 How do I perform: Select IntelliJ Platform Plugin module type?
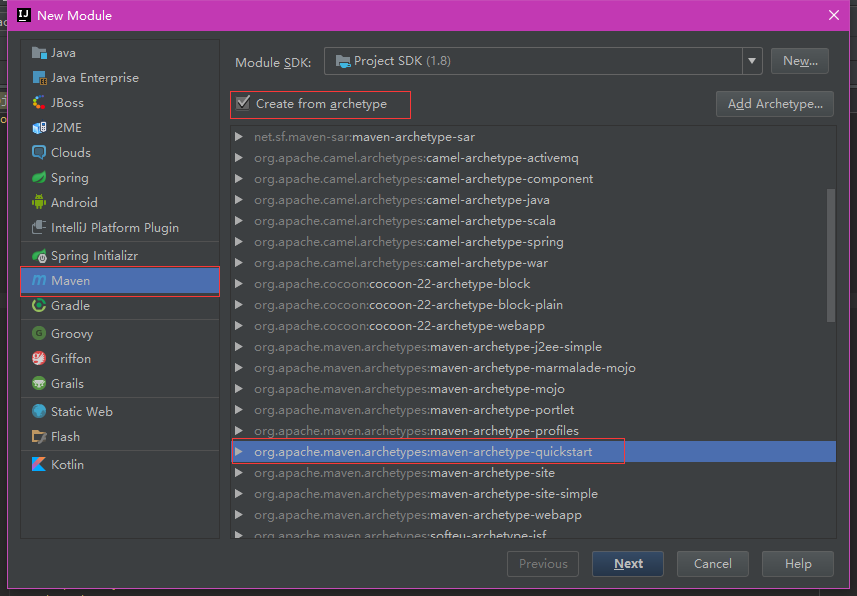click(114, 228)
